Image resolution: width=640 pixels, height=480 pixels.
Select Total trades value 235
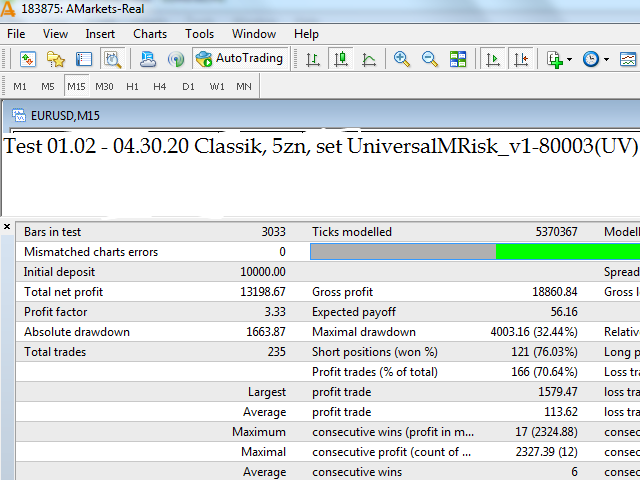click(x=276, y=352)
